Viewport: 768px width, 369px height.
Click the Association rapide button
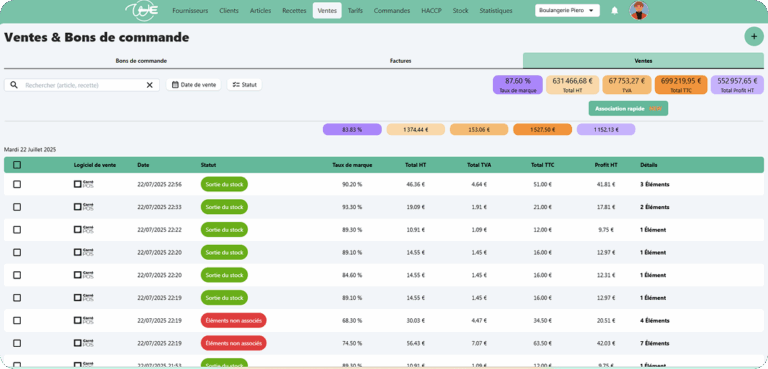pyautogui.click(x=628, y=108)
